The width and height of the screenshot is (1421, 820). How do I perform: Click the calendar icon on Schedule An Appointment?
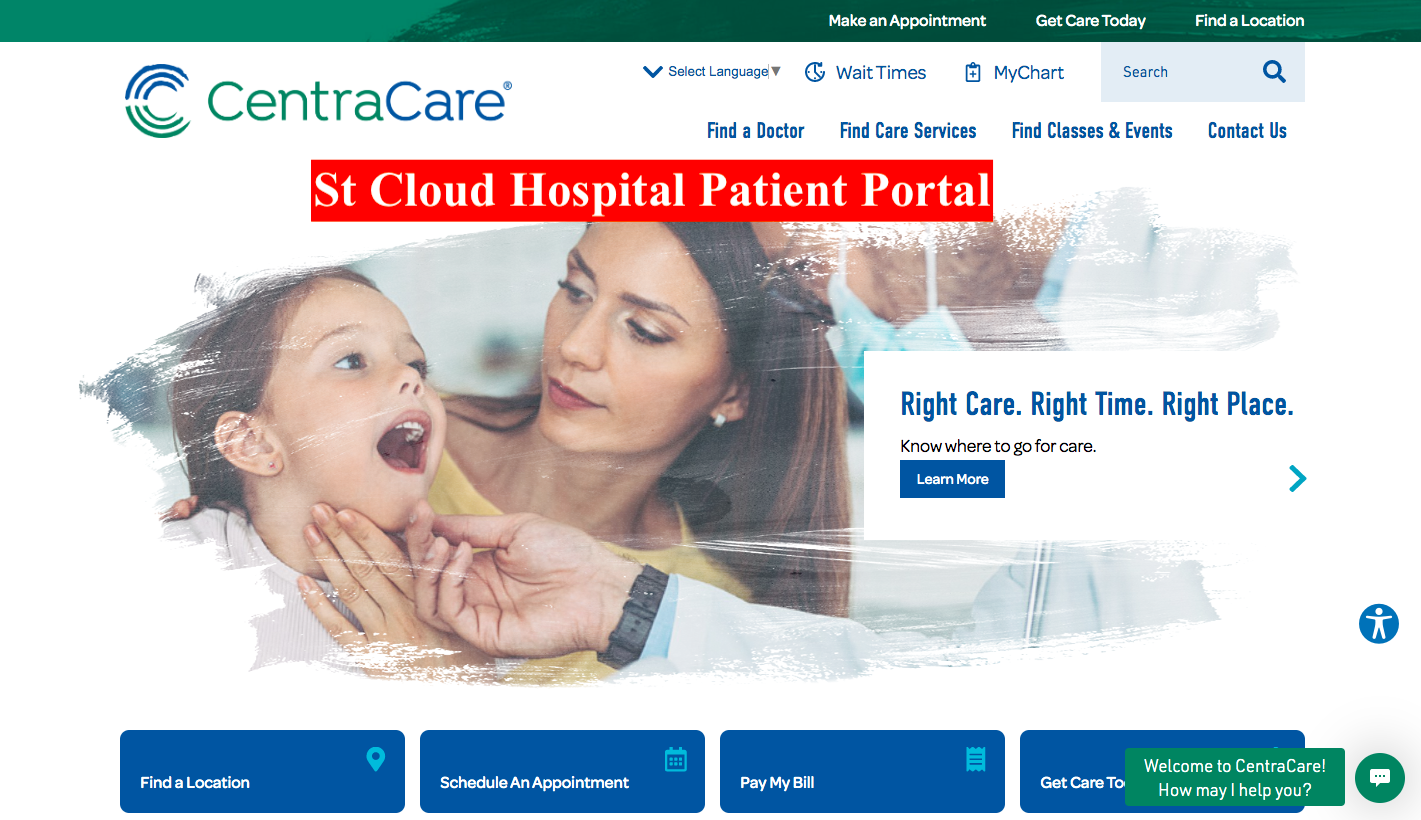676,760
